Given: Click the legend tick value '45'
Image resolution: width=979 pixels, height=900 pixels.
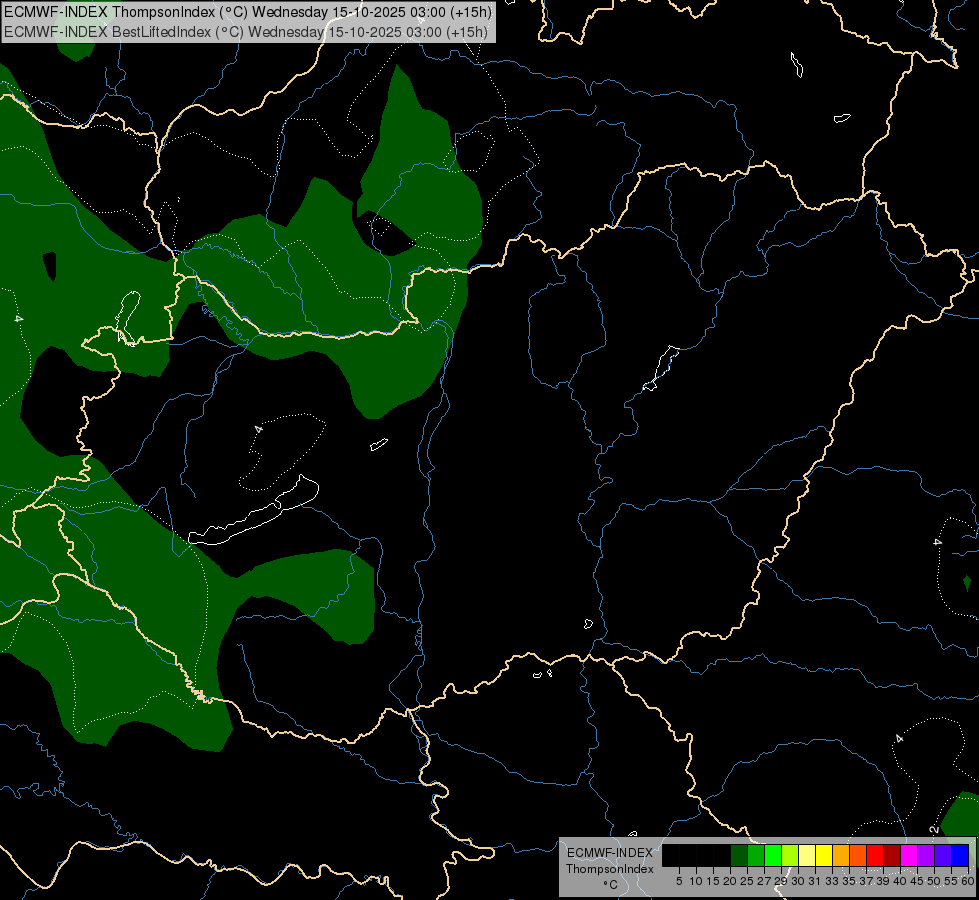Looking at the screenshot, I should 917,881.
